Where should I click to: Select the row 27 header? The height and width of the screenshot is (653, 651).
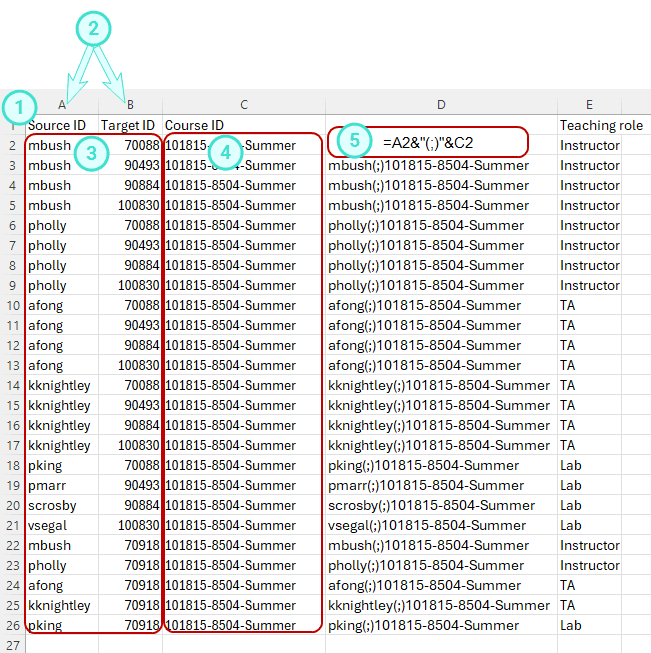(x=12, y=645)
